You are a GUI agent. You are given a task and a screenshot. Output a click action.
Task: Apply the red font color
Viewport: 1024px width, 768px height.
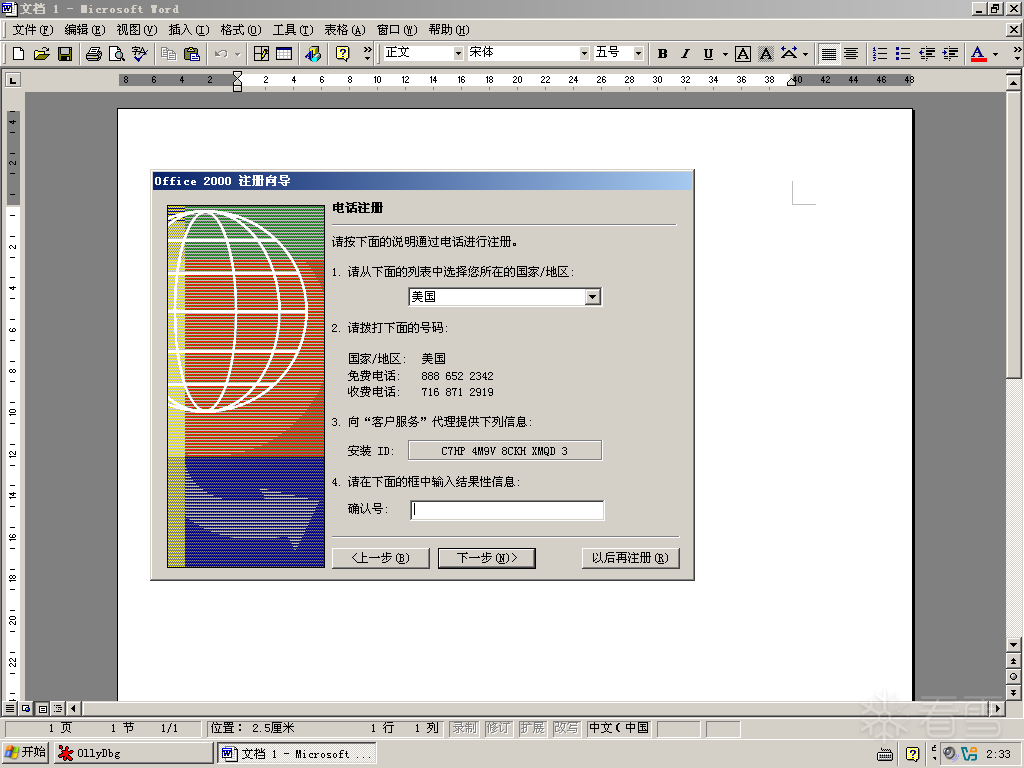tap(978, 54)
